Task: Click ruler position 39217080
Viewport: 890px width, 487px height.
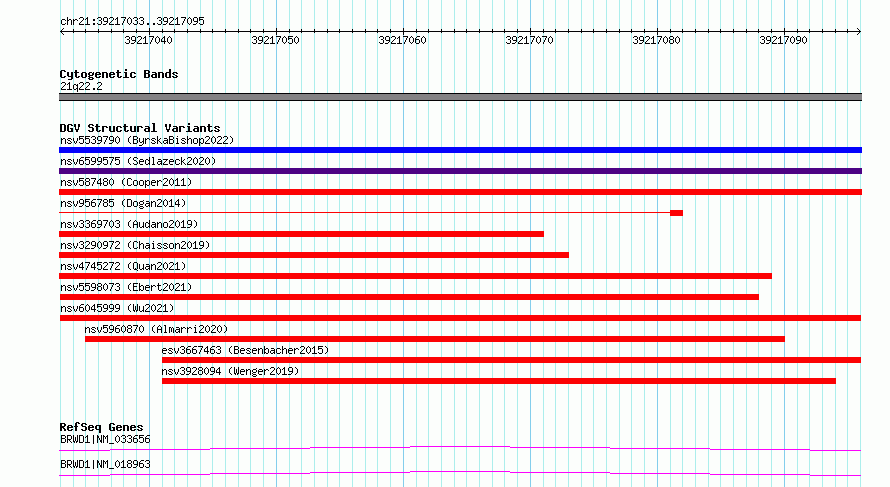Action: (657, 40)
